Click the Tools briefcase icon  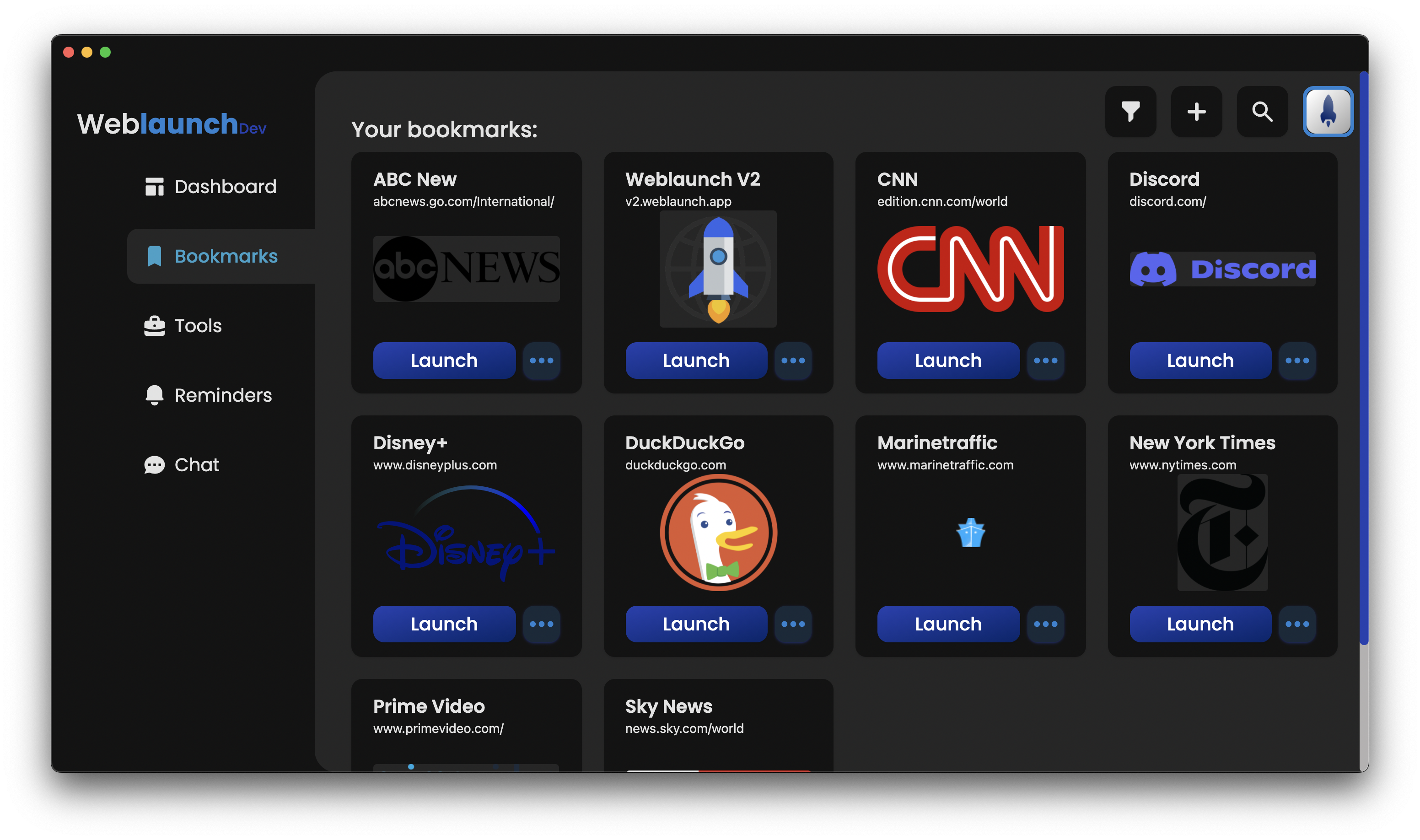pos(155,326)
